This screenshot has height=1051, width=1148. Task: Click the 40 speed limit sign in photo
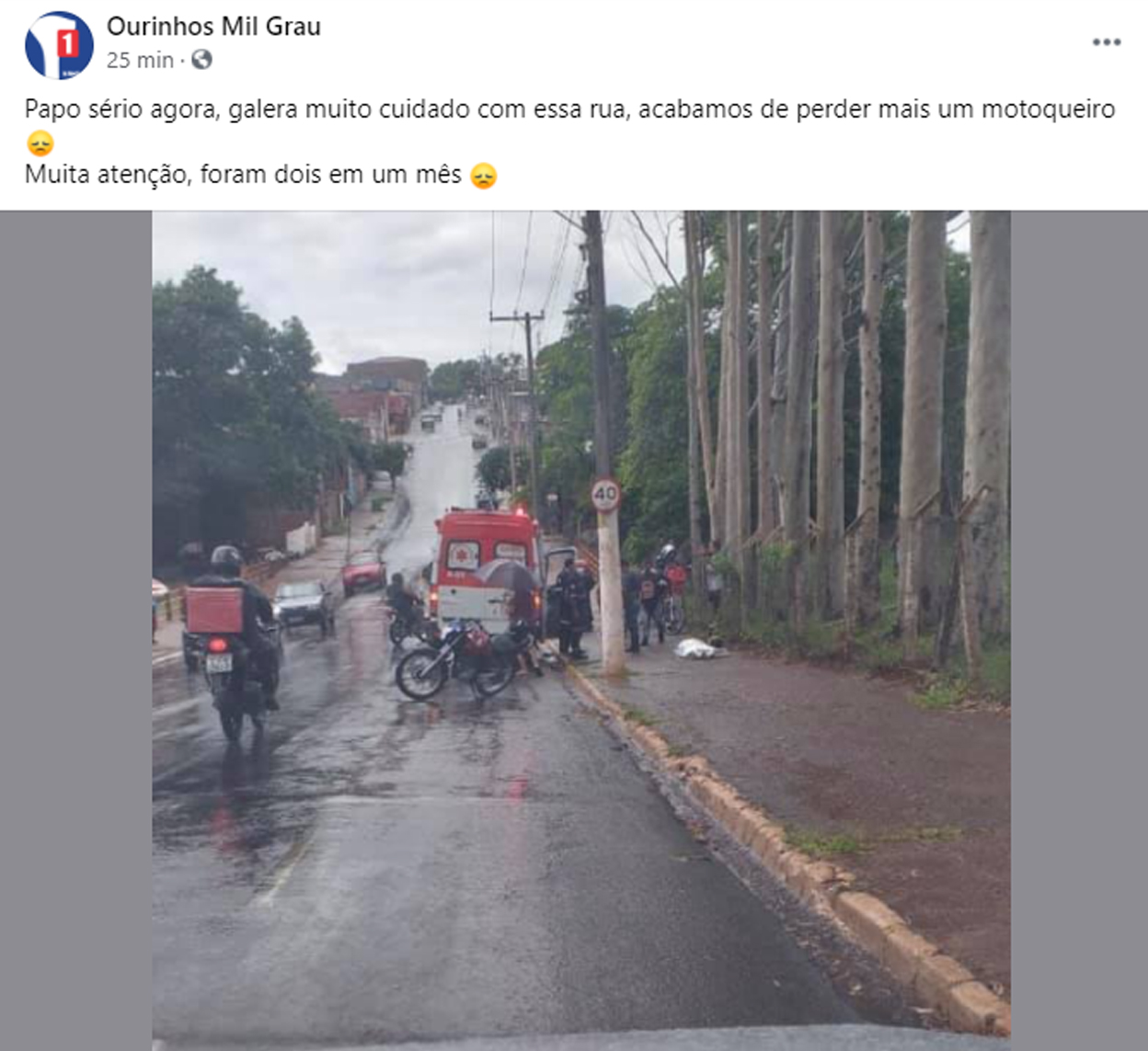tap(605, 495)
